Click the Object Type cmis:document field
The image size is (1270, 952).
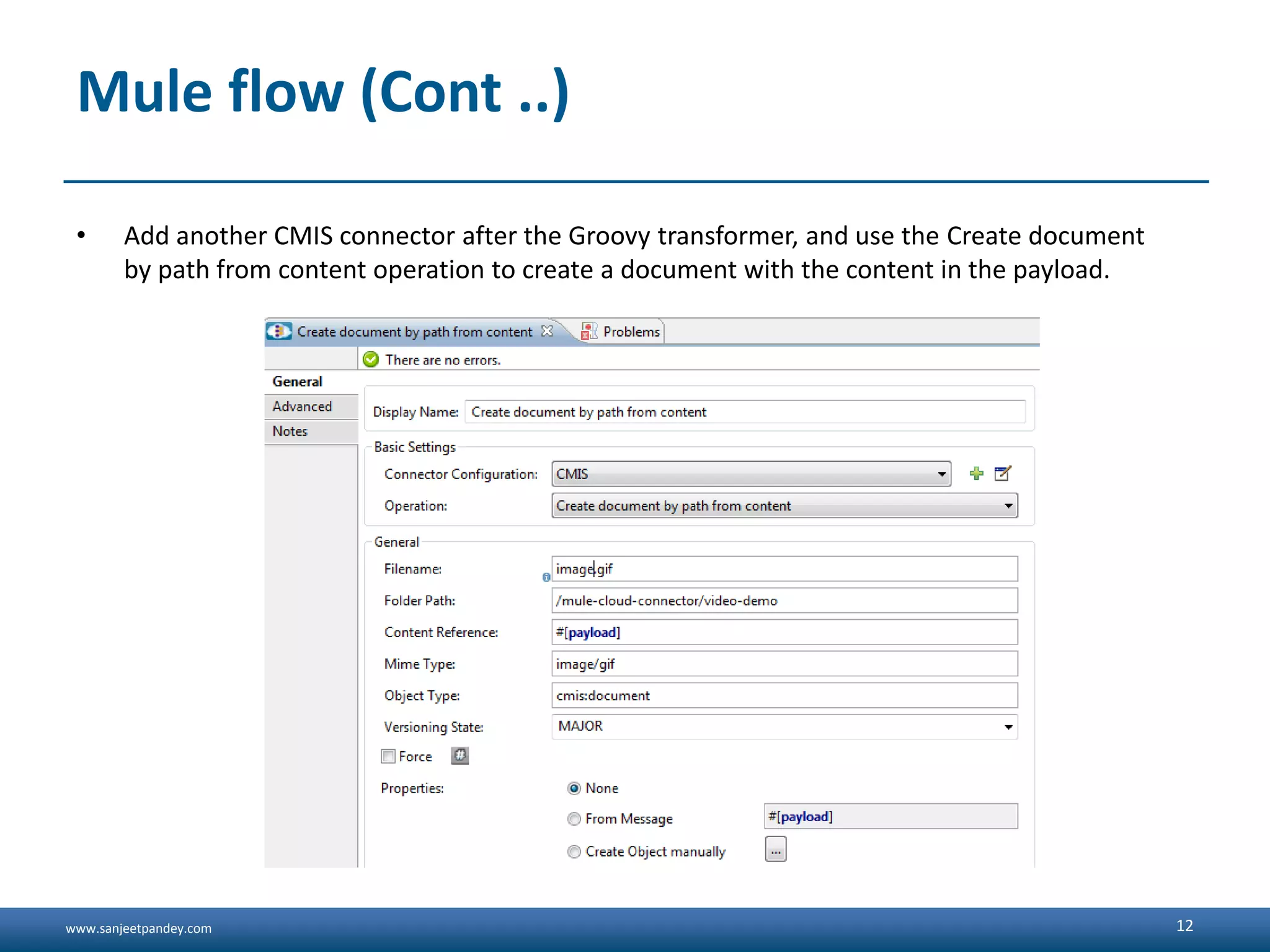point(784,695)
